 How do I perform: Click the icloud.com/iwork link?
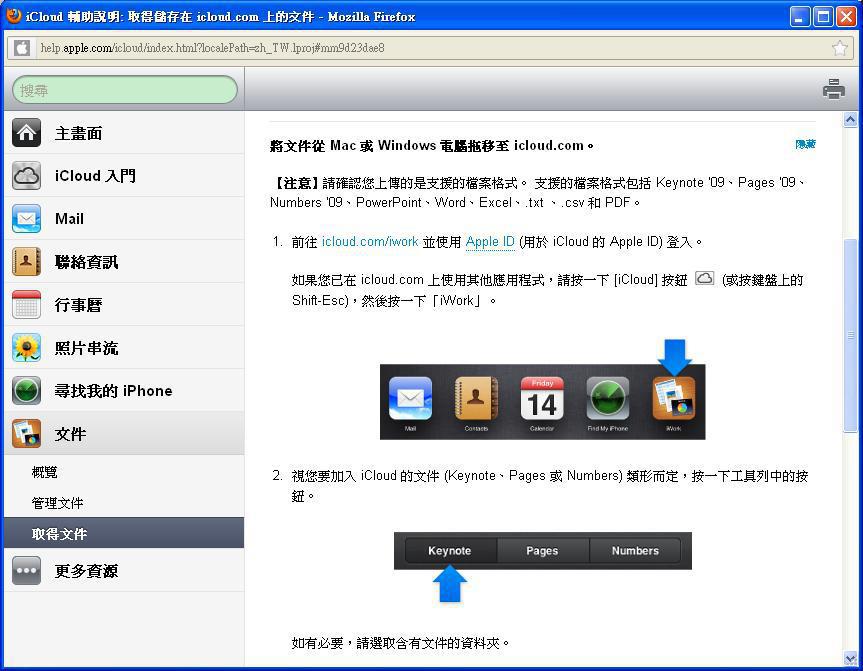pyautogui.click(x=370, y=242)
